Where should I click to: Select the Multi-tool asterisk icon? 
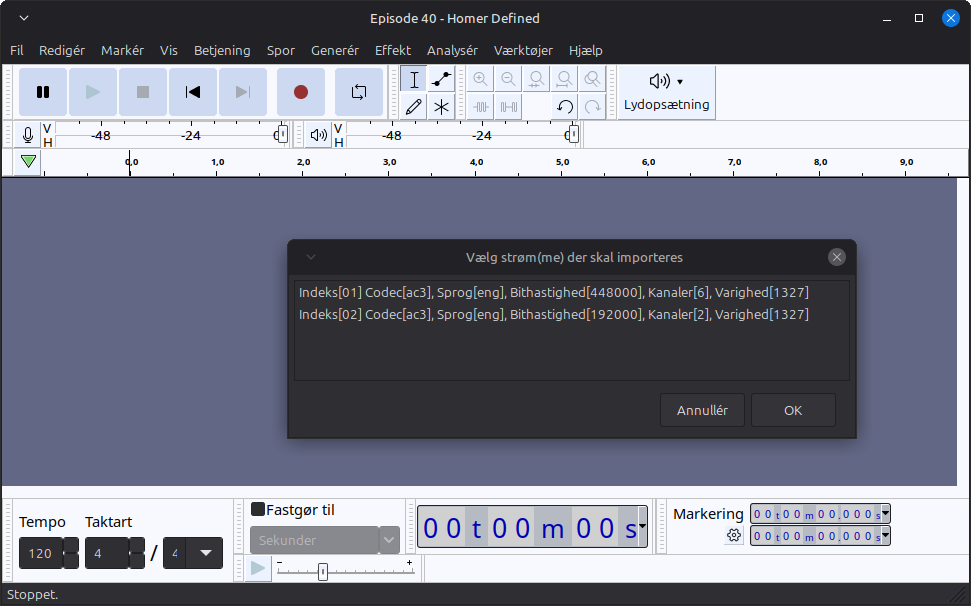(441, 107)
